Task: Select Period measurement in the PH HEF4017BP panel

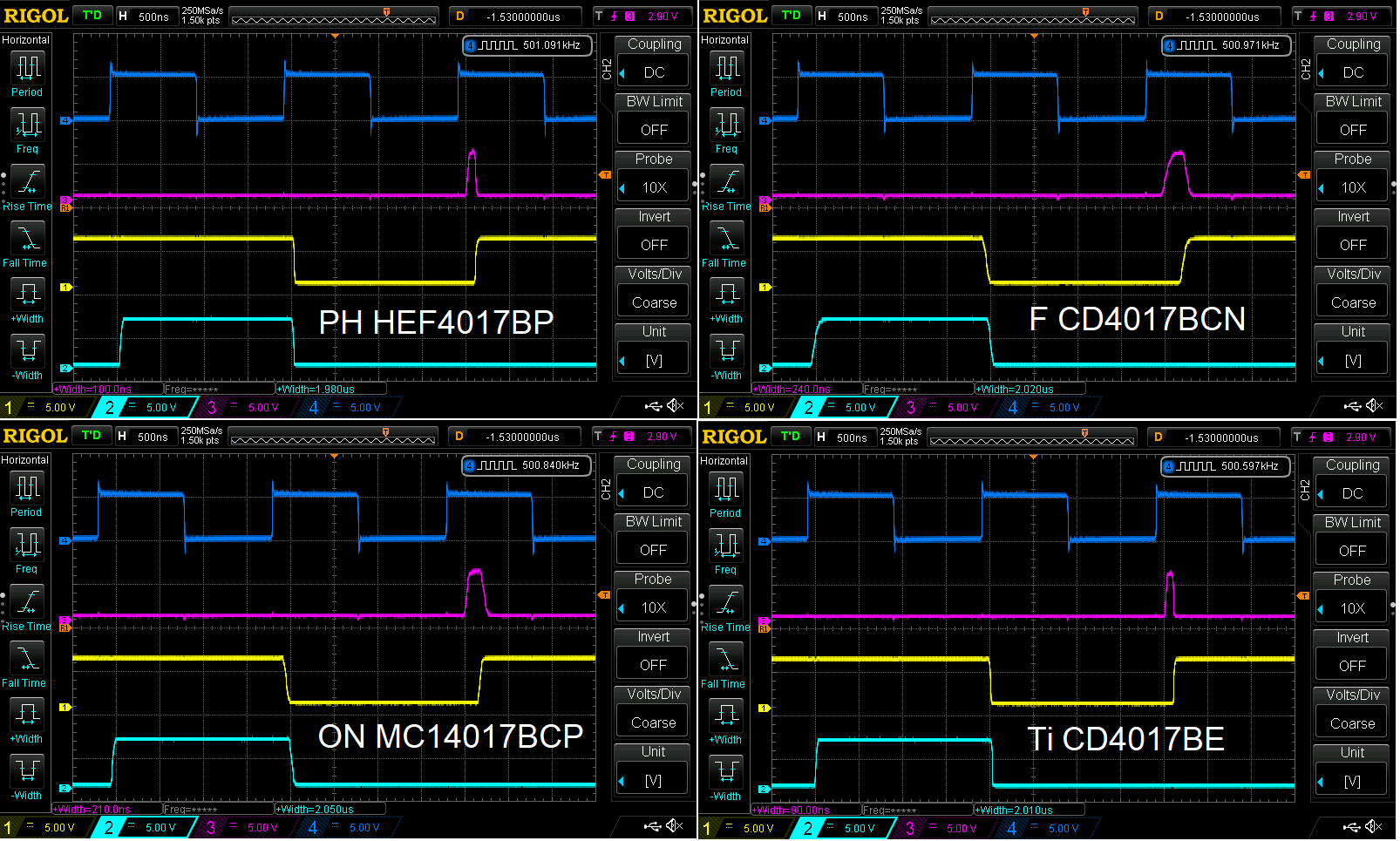Action: 28,73
